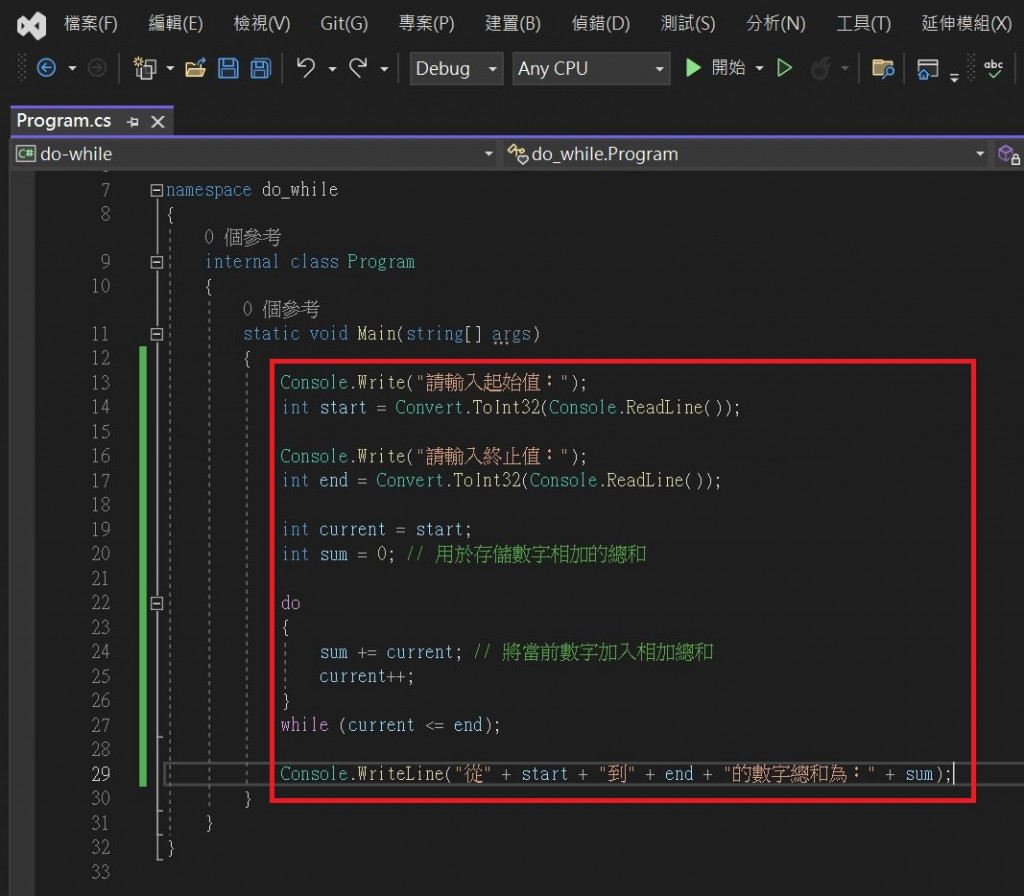
Task: Click the hot reload flame icon
Action: [820, 68]
